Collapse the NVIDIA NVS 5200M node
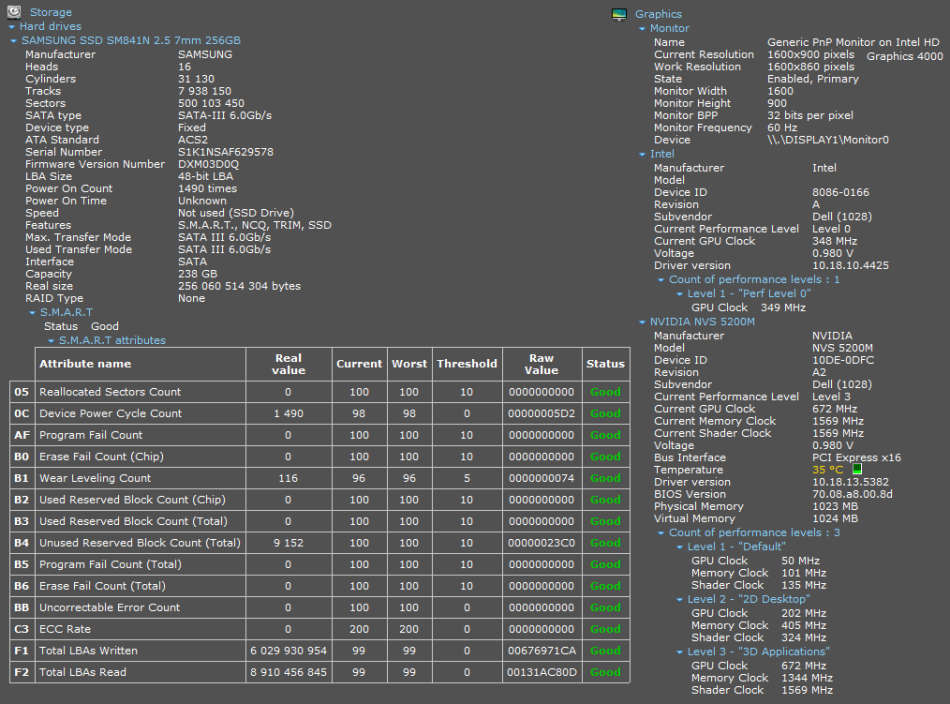Image resolution: width=950 pixels, height=704 pixels. tap(642, 323)
